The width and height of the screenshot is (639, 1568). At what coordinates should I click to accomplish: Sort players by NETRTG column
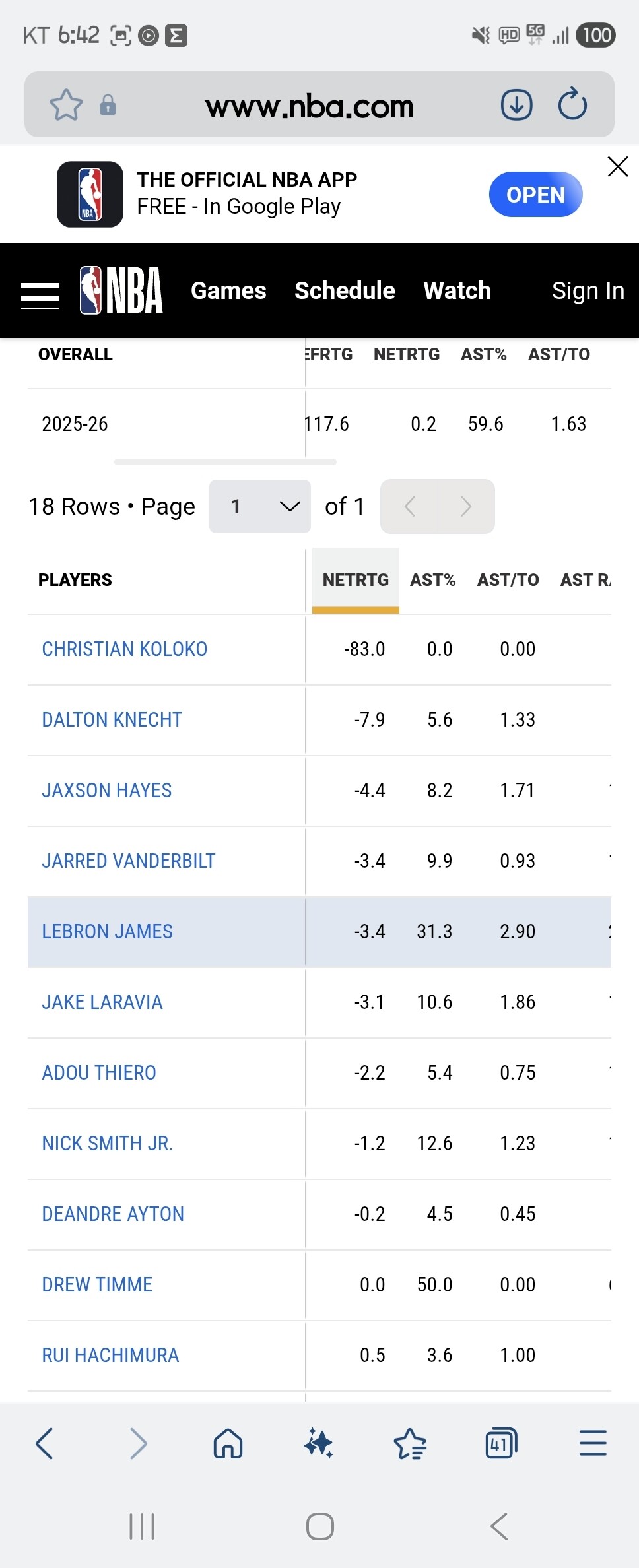pyautogui.click(x=355, y=580)
